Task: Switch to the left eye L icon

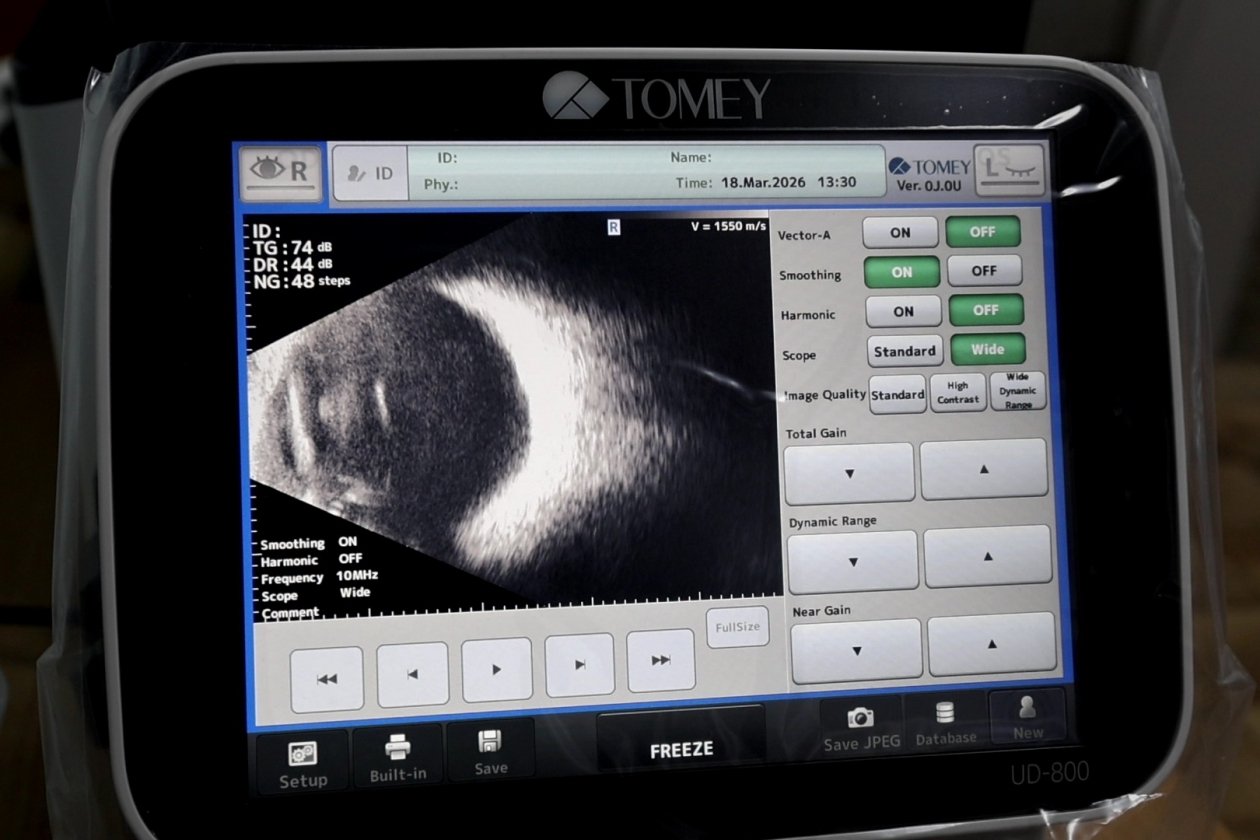Action: [x=1008, y=170]
